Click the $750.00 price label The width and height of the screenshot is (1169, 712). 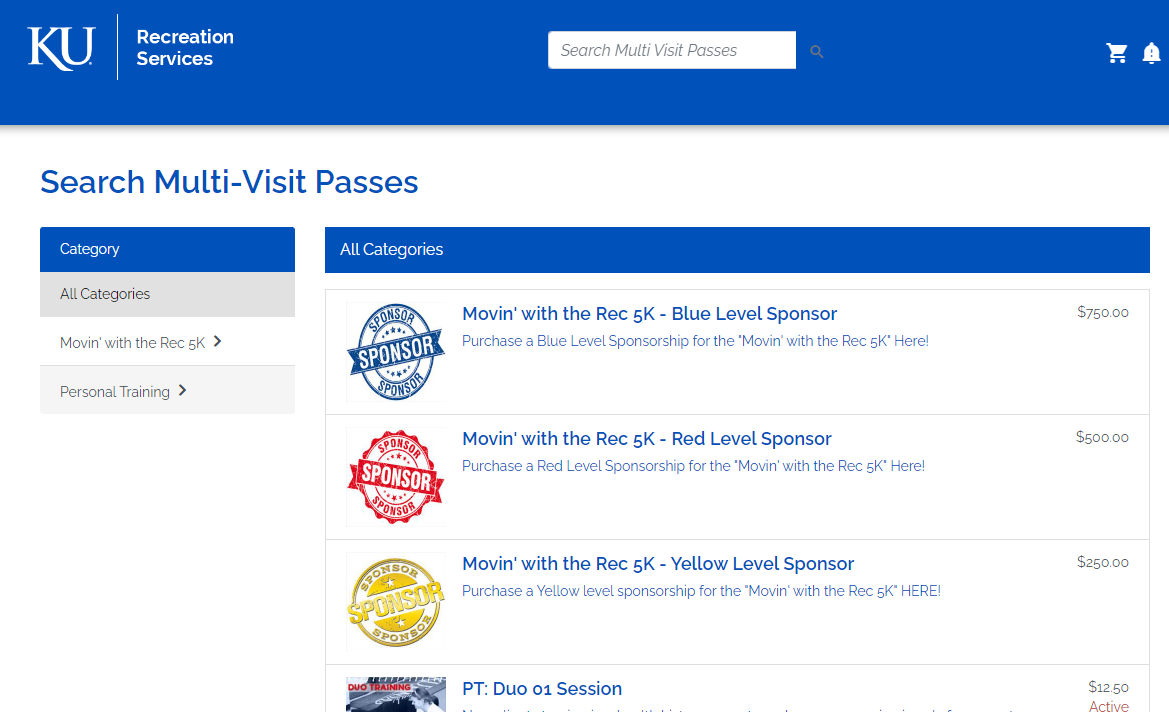tap(1102, 312)
